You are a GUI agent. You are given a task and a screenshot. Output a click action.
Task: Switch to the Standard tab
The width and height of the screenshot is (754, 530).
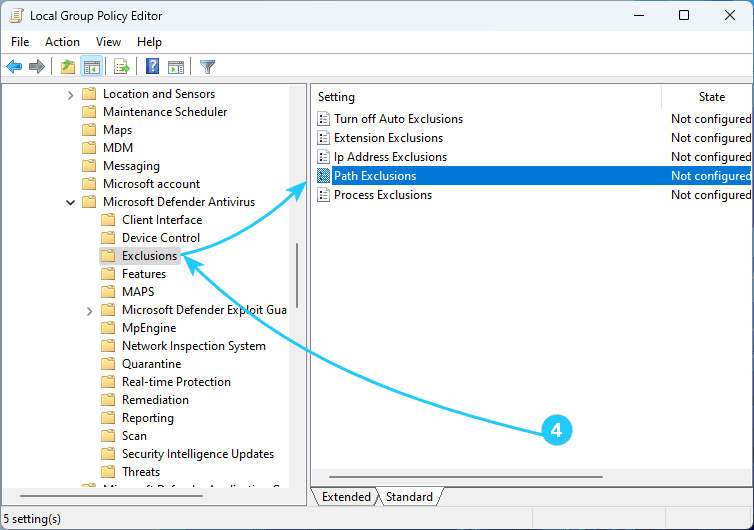[409, 497]
